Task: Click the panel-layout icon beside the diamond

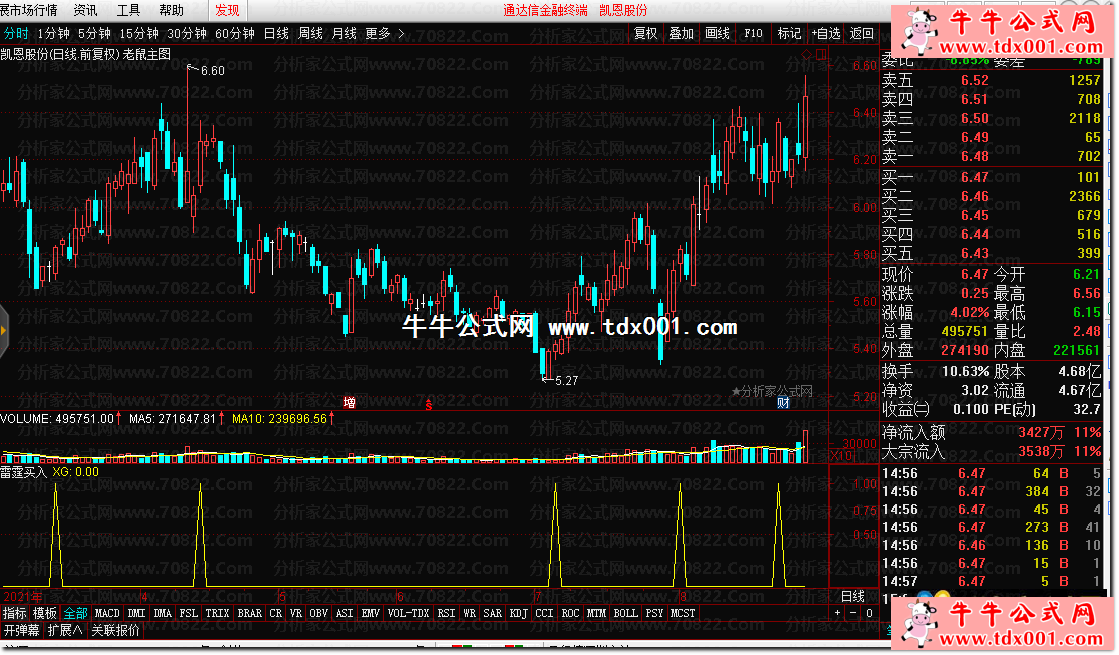Action: [x=821, y=54]
